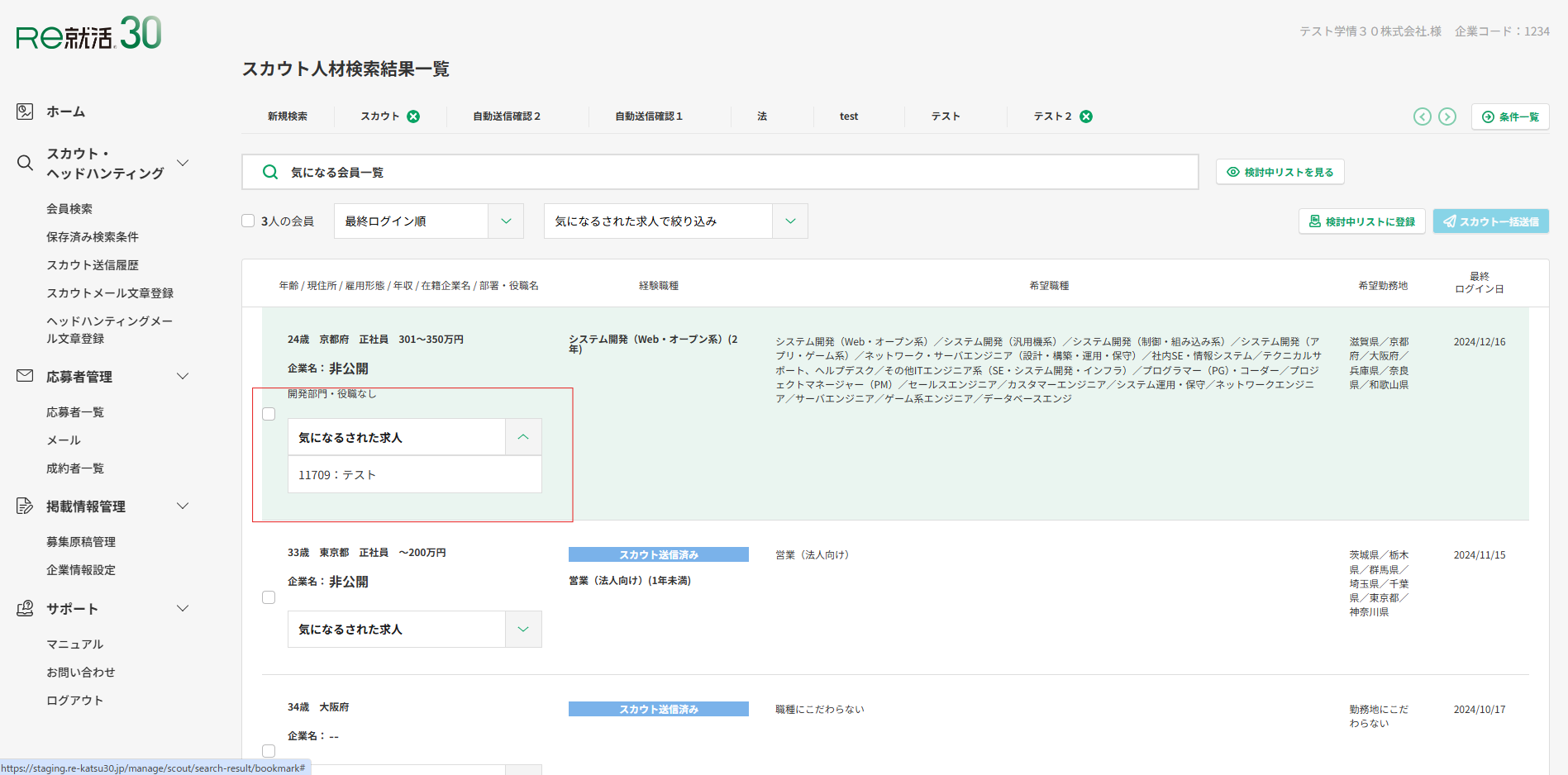Click the 検討中リストを見る button
This screenshot has width=1568, height=775.
point(1280,172)
